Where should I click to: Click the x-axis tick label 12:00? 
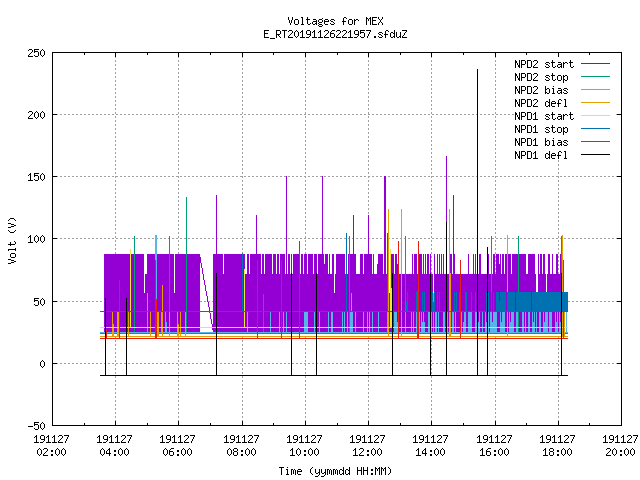tap(368, 453)
